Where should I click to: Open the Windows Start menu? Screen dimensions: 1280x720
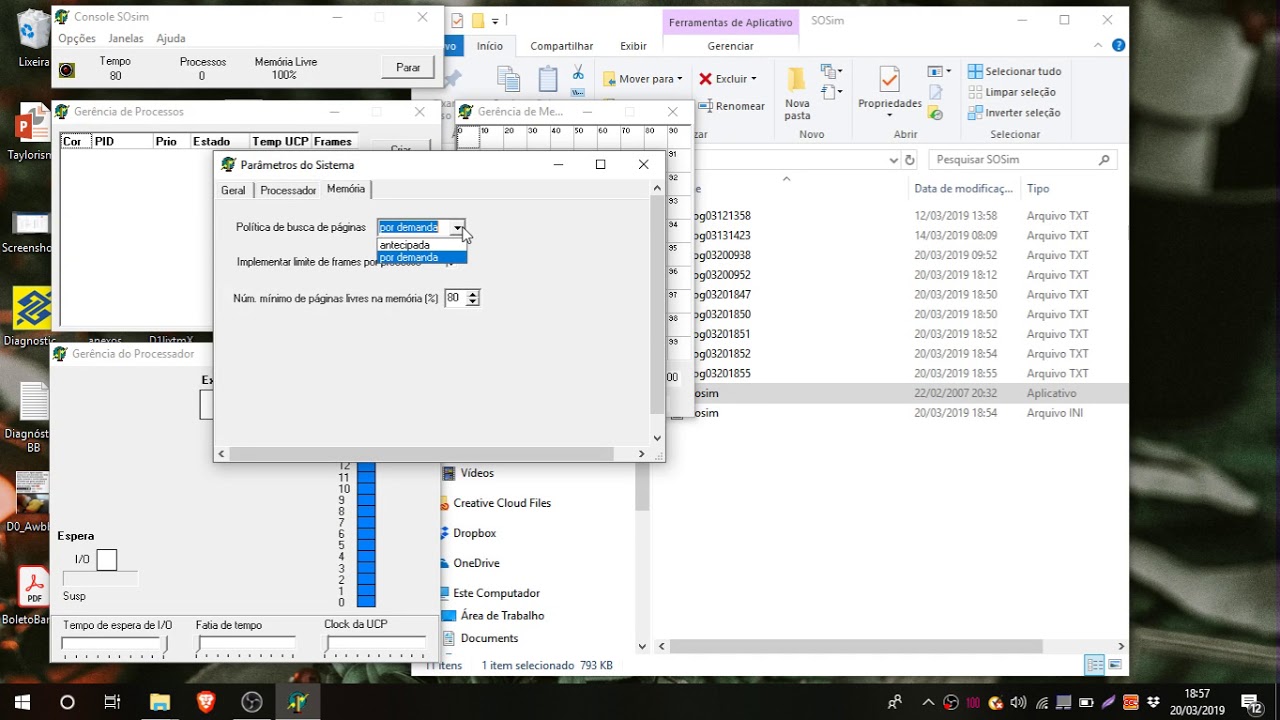tap(22, 702)
